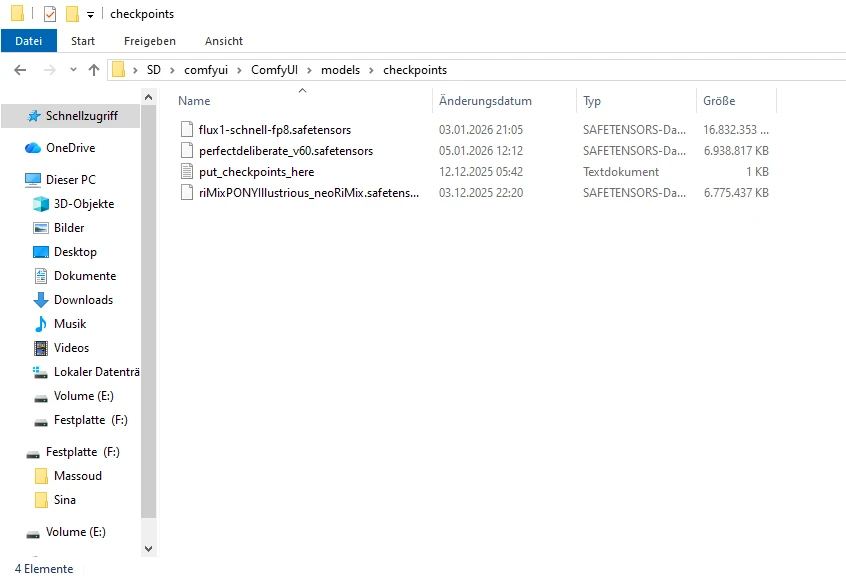Screen dimensions: 846x577
Task: Select the put_checkpoints_here text document
Action: click(x=256, y=172)
